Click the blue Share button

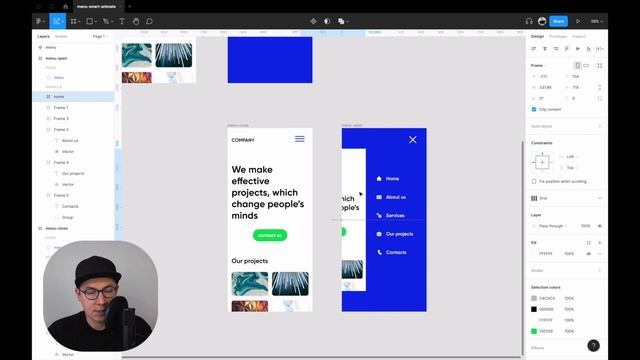point(558,21)
